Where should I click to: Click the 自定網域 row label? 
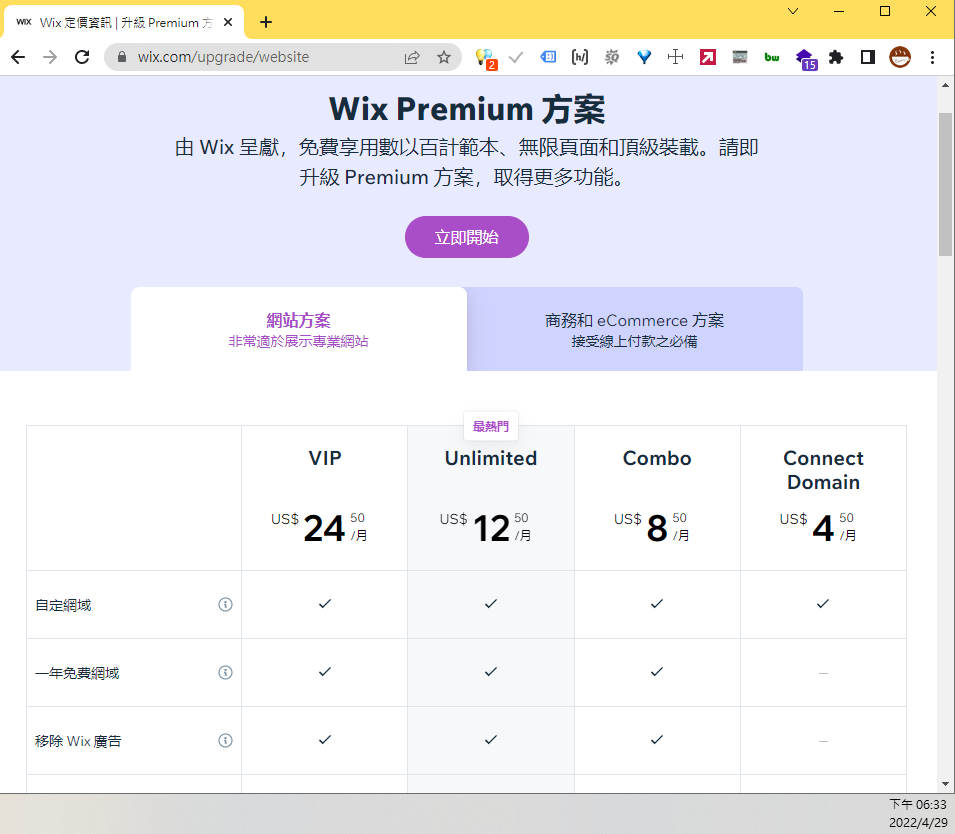coord(63,605)
